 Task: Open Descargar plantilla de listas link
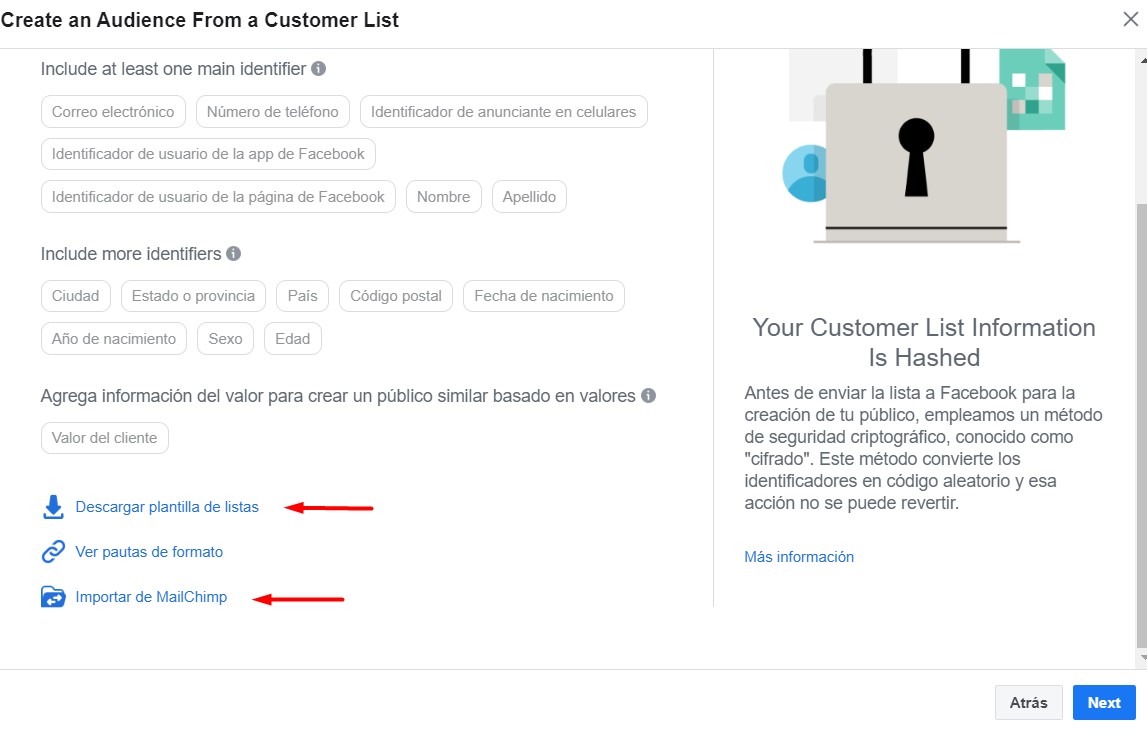coord(167,507)
